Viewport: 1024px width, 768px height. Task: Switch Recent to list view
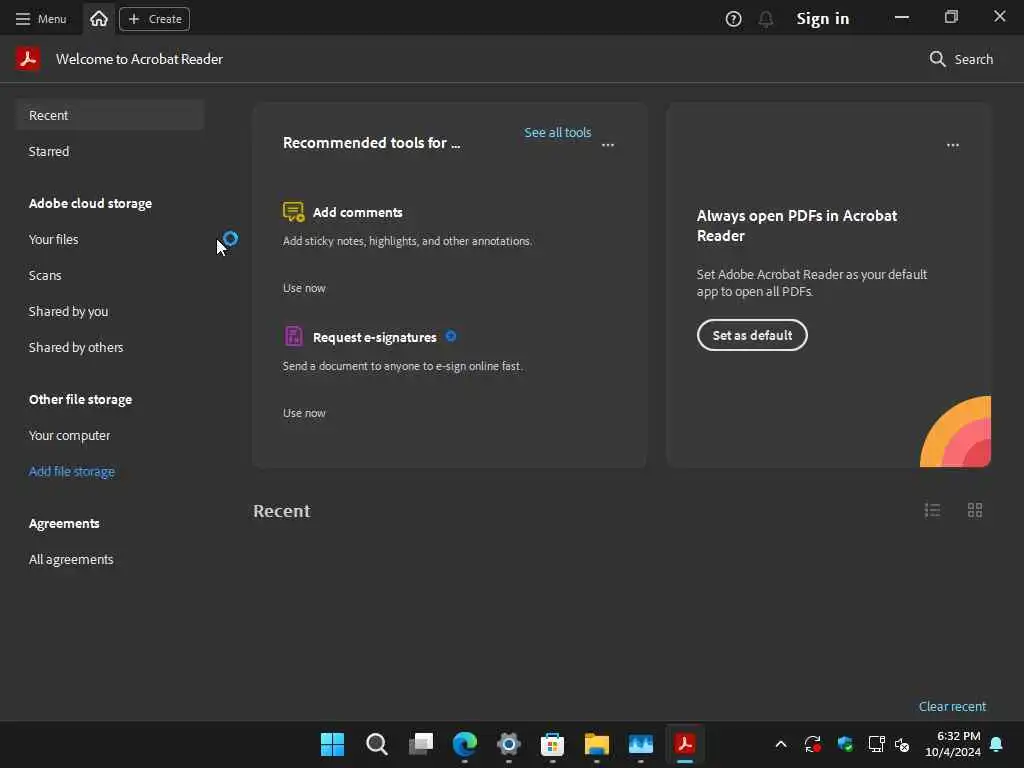933,510
